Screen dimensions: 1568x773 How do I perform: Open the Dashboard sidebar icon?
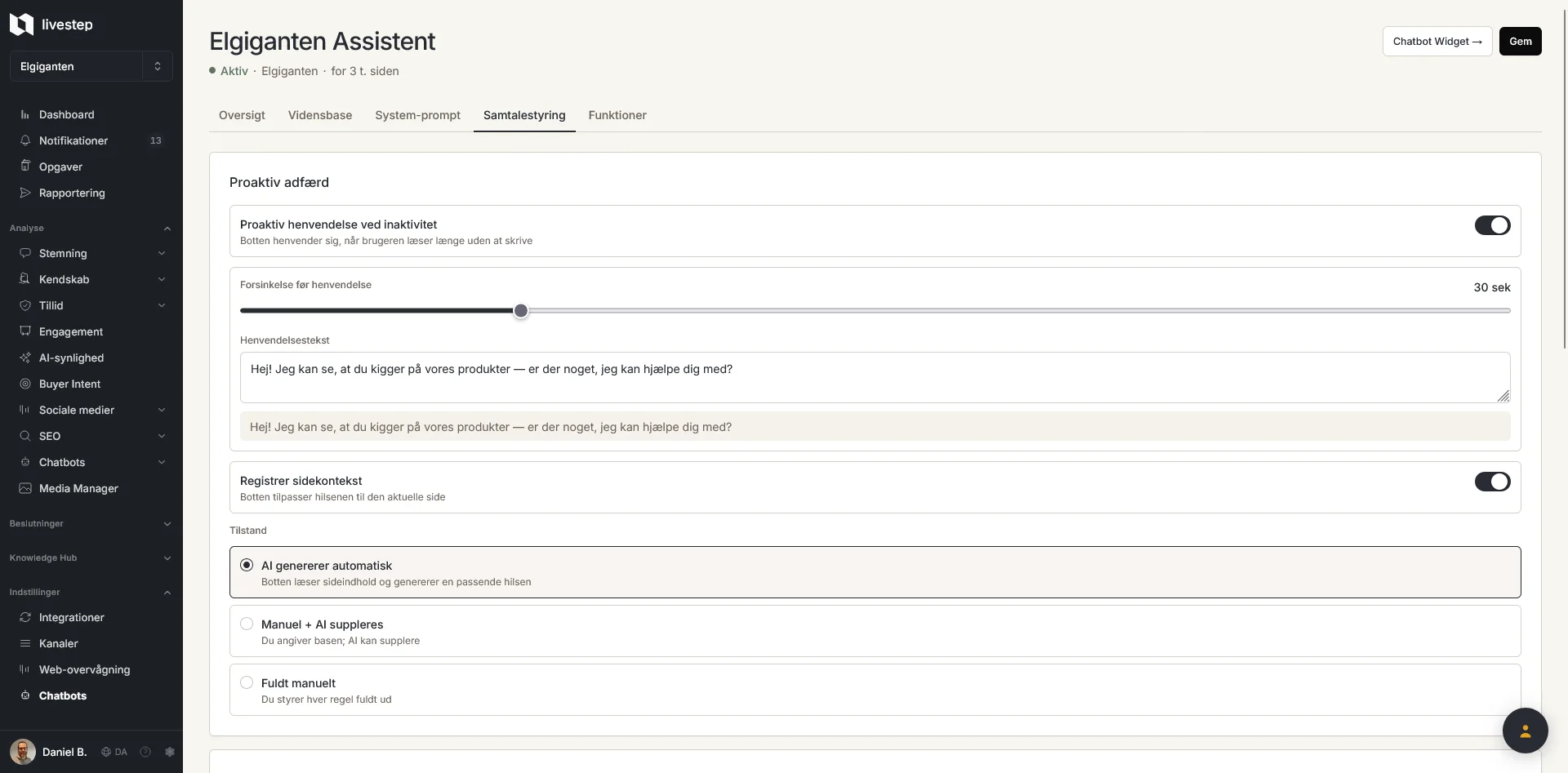tap(25, 115)
